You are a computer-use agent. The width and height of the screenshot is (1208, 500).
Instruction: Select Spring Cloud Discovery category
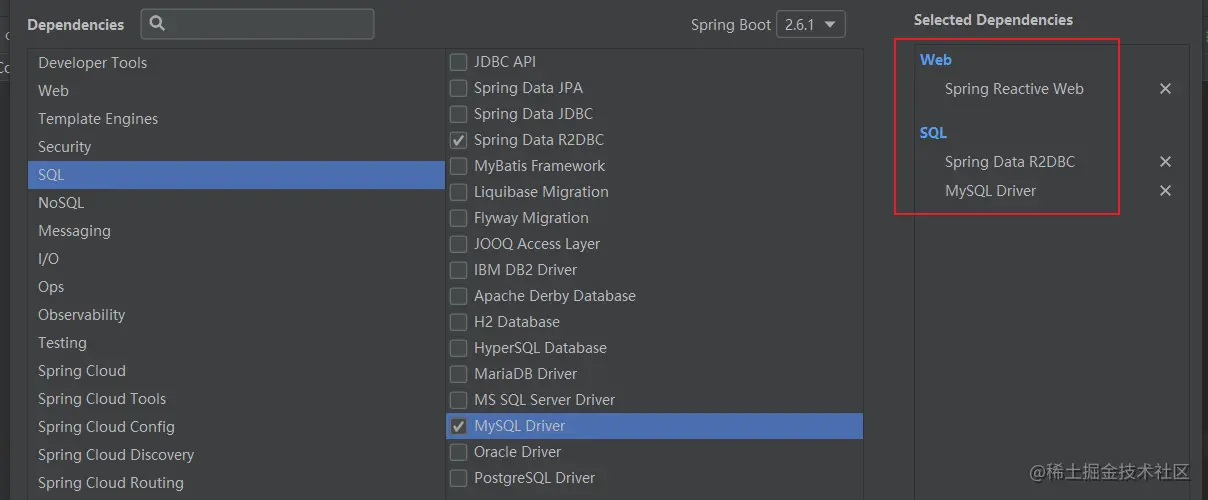pyautogui.click(x=236, y=455)
